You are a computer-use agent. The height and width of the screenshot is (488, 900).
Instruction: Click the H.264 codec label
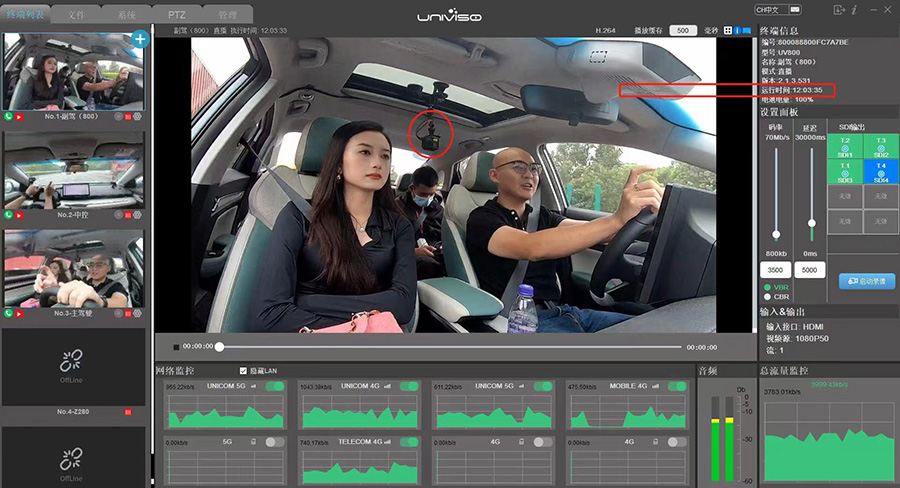click(605, 30)
